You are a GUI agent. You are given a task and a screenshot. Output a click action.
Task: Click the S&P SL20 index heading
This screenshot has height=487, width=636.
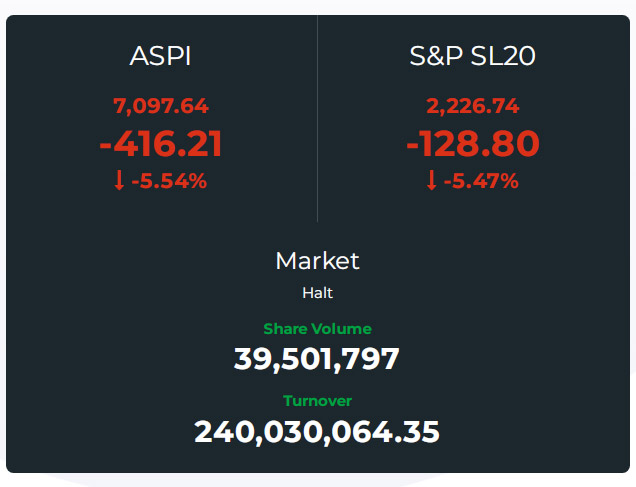coord(473,56)
